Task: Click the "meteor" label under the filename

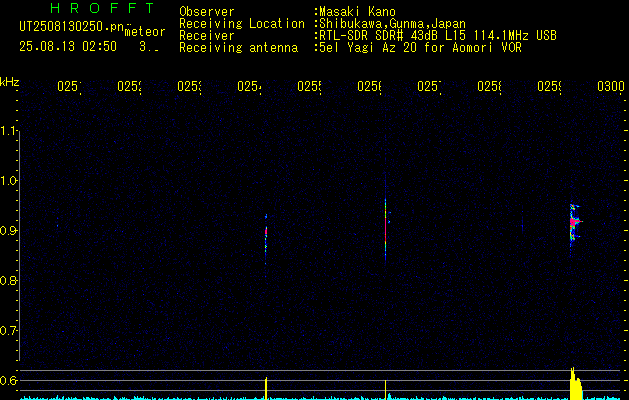Action: click(x=145, y=32)
